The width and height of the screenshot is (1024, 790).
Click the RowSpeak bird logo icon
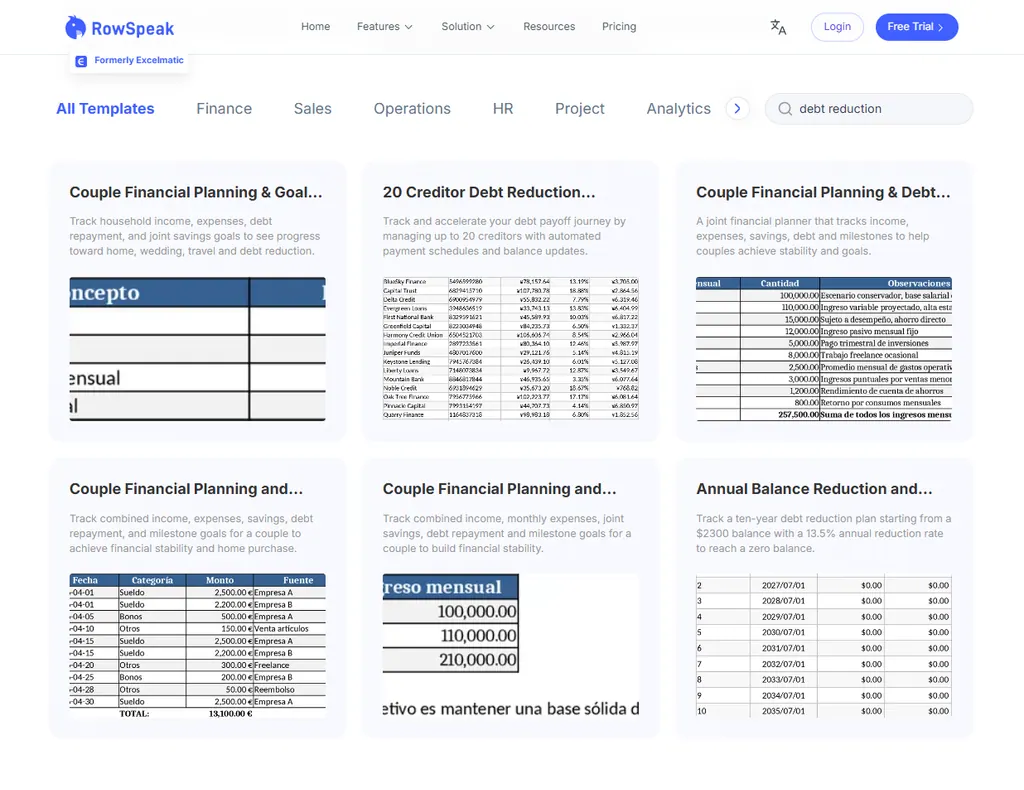(75, 28)
